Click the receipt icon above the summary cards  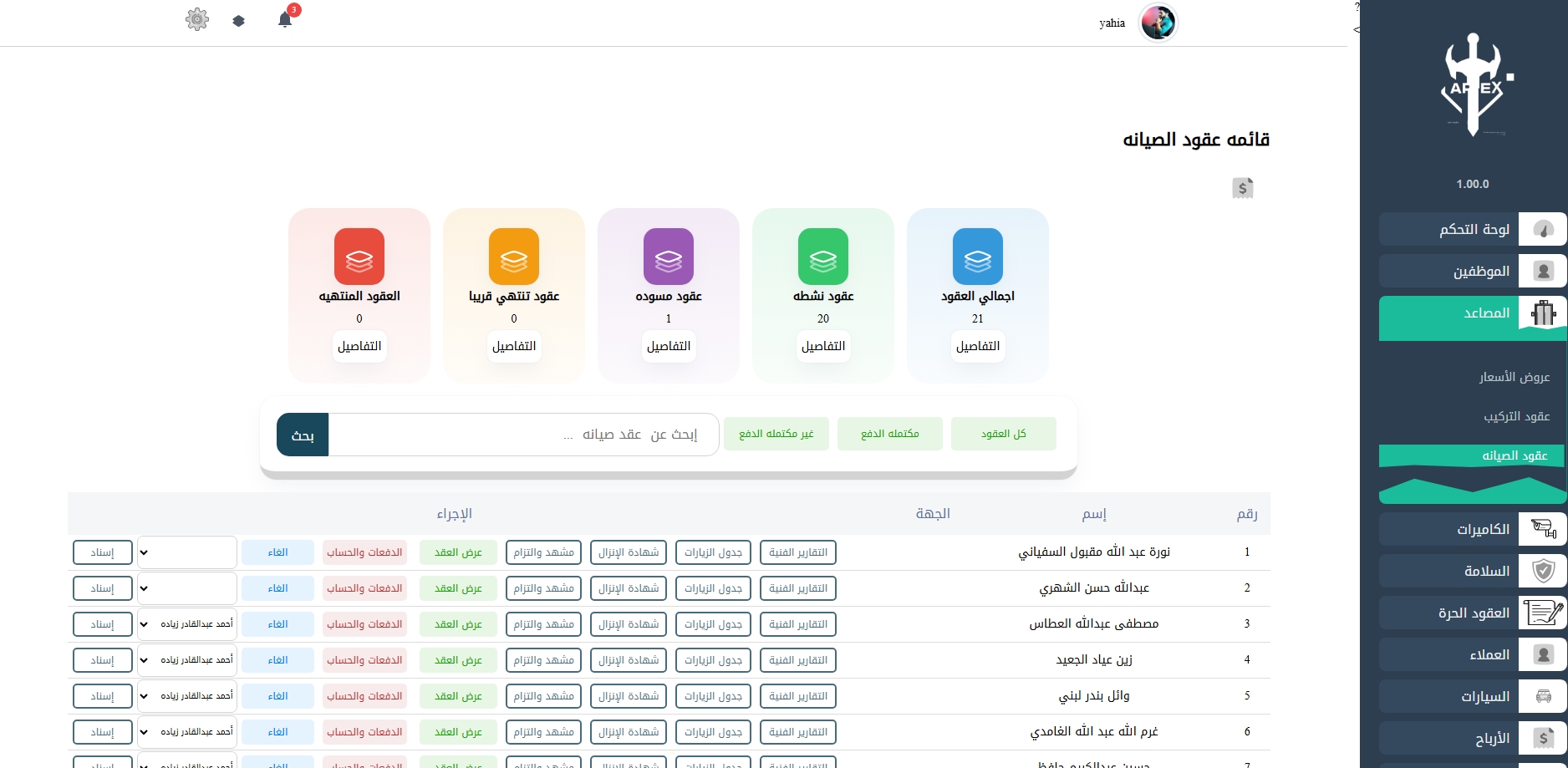(1244, 188)
